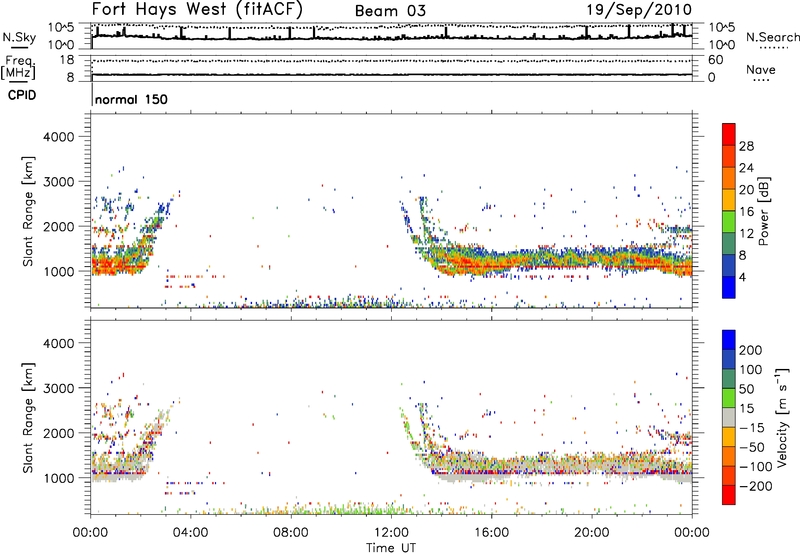The image size is (800, 554).
Task: Select the "normal 150" CPID entry
Action: point(131,99)
